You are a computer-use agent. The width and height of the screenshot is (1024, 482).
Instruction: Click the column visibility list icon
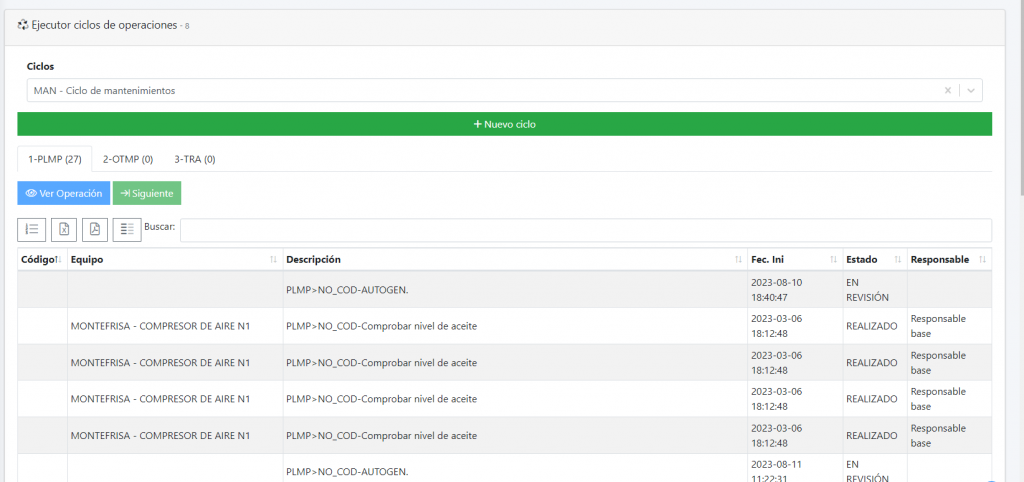[x=127, y=230]
